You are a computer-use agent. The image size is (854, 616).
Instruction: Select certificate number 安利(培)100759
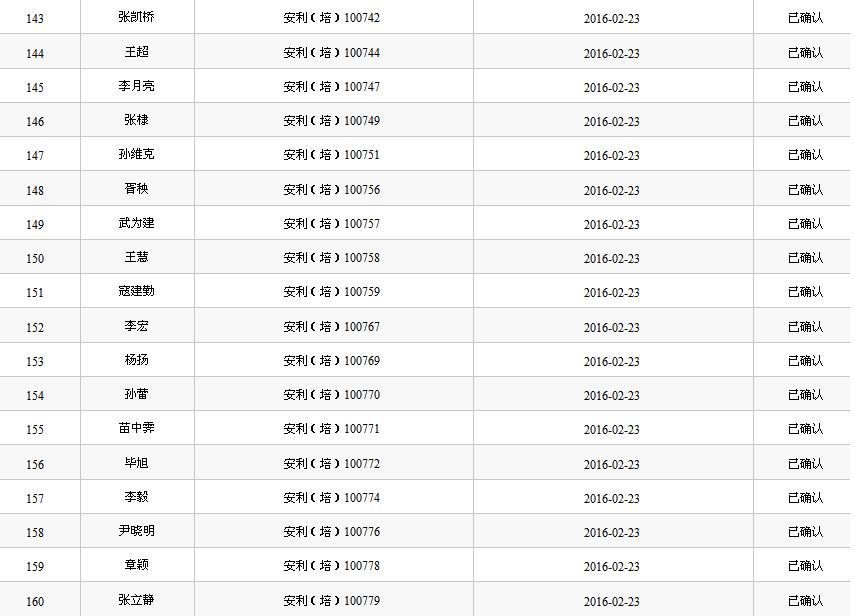331,292
